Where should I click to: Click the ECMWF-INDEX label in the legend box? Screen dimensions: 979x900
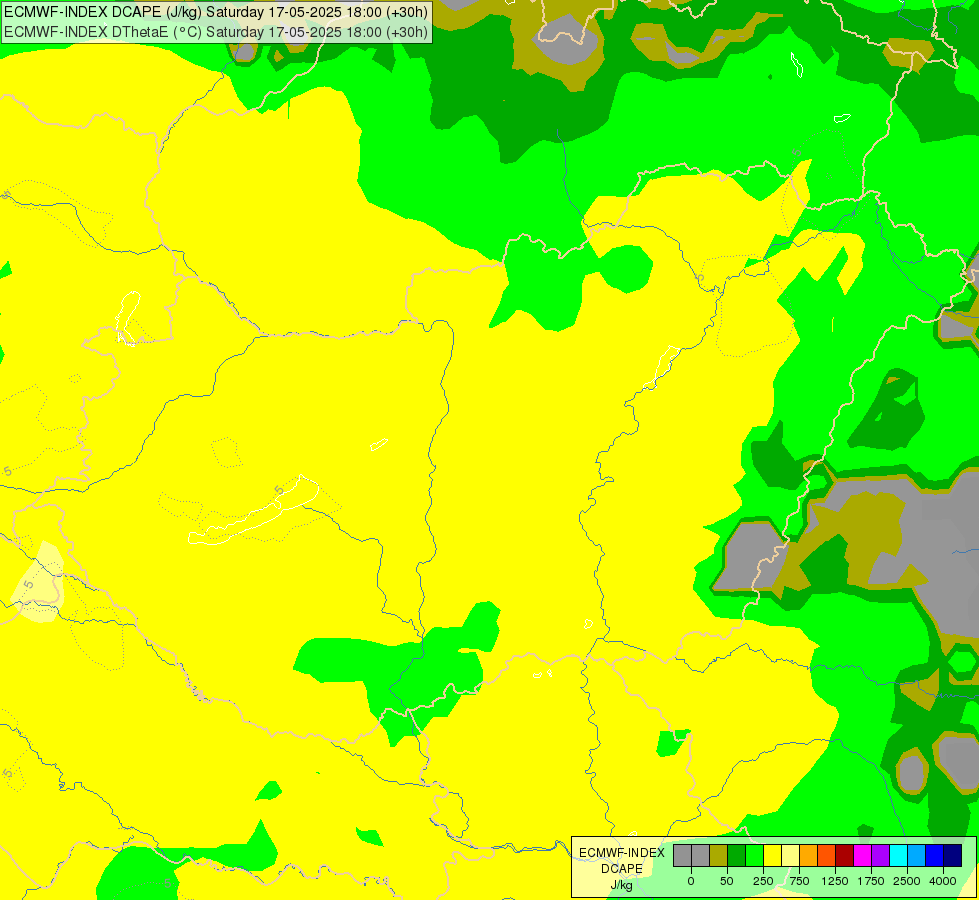tap(622, 853)
